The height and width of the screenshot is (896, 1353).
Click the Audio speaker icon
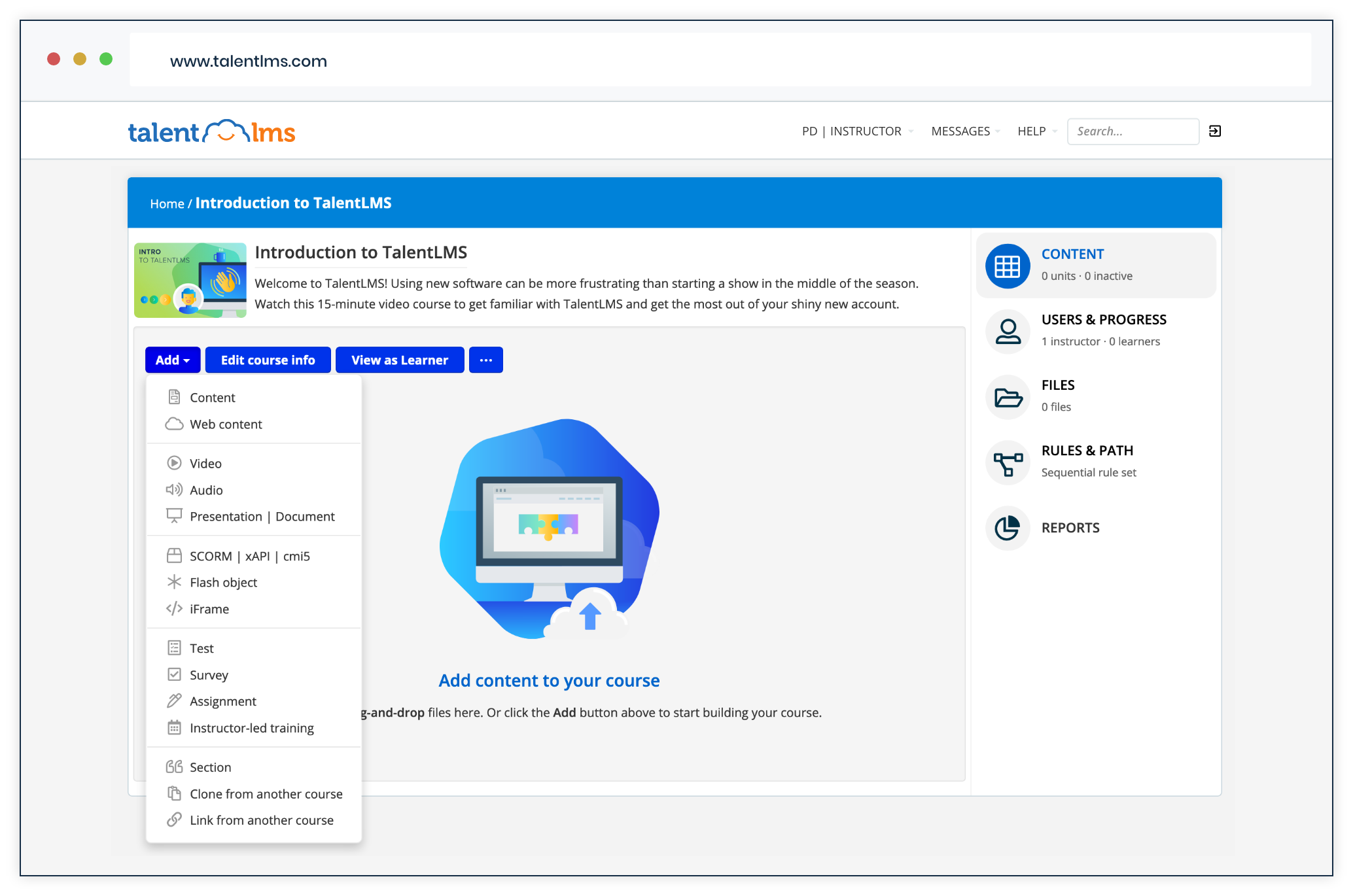174,490
